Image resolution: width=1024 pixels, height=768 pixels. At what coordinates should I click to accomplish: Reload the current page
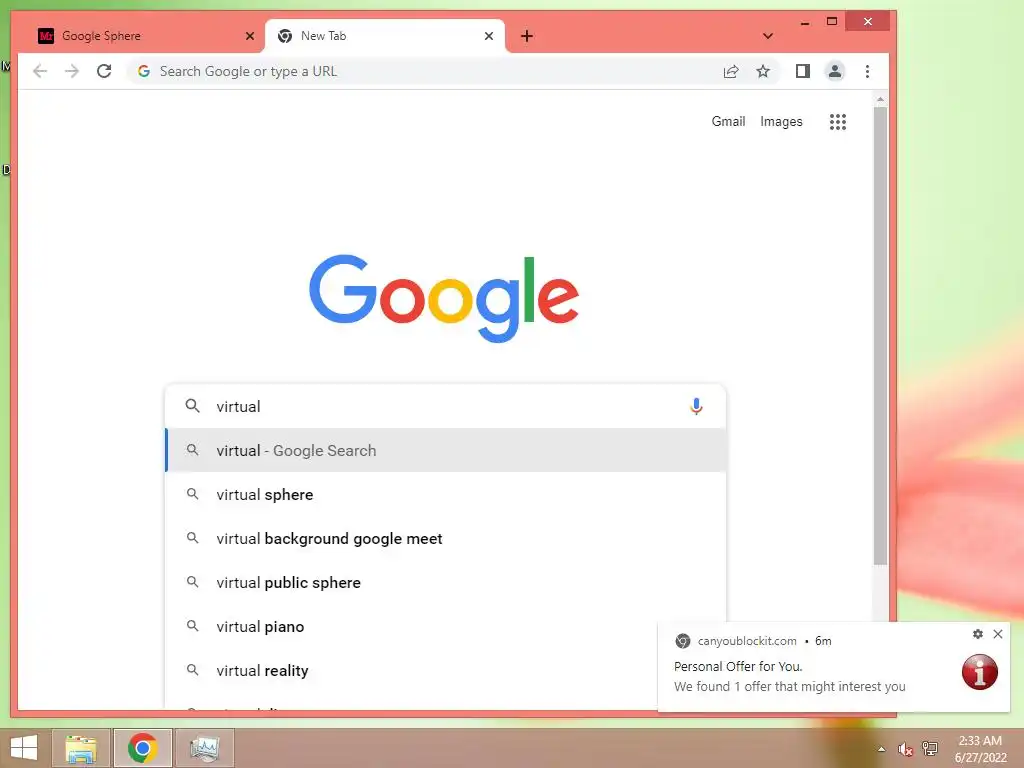point(104,71)
